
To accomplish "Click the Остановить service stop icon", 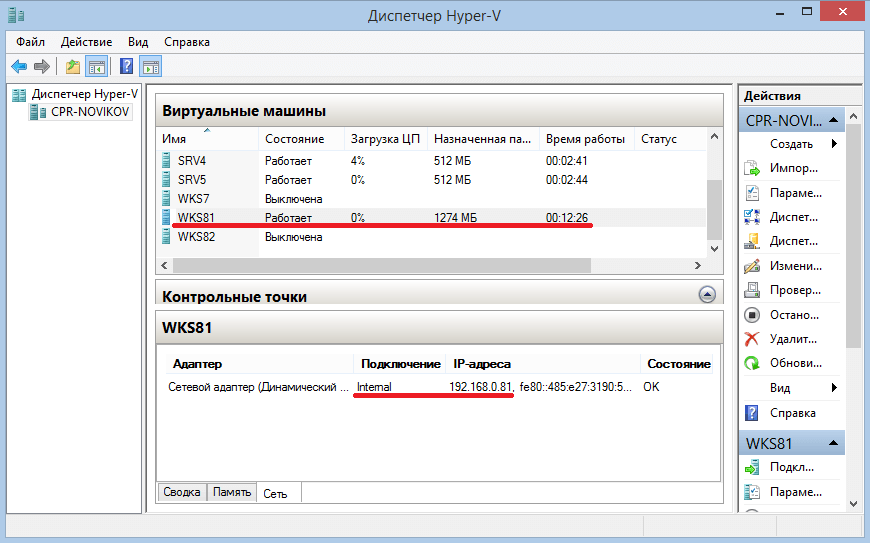I will coord(752,315).
